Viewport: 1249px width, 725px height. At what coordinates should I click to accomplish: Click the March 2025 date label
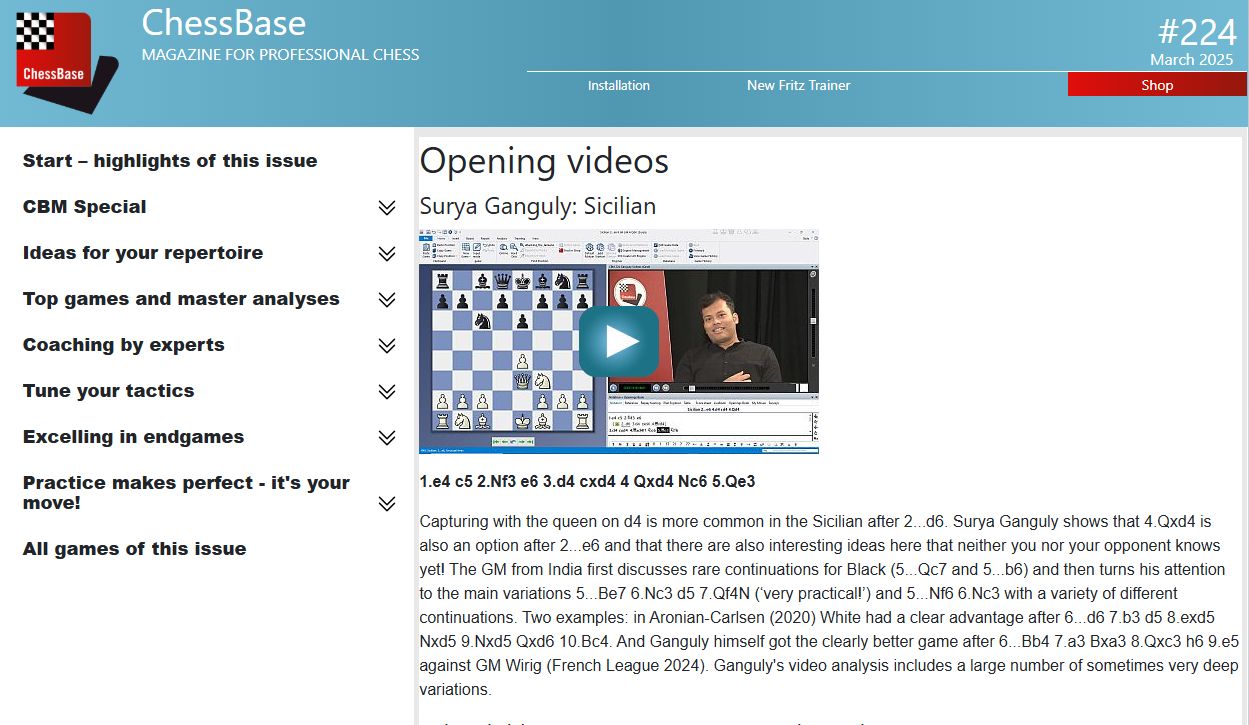[1191, 59]
